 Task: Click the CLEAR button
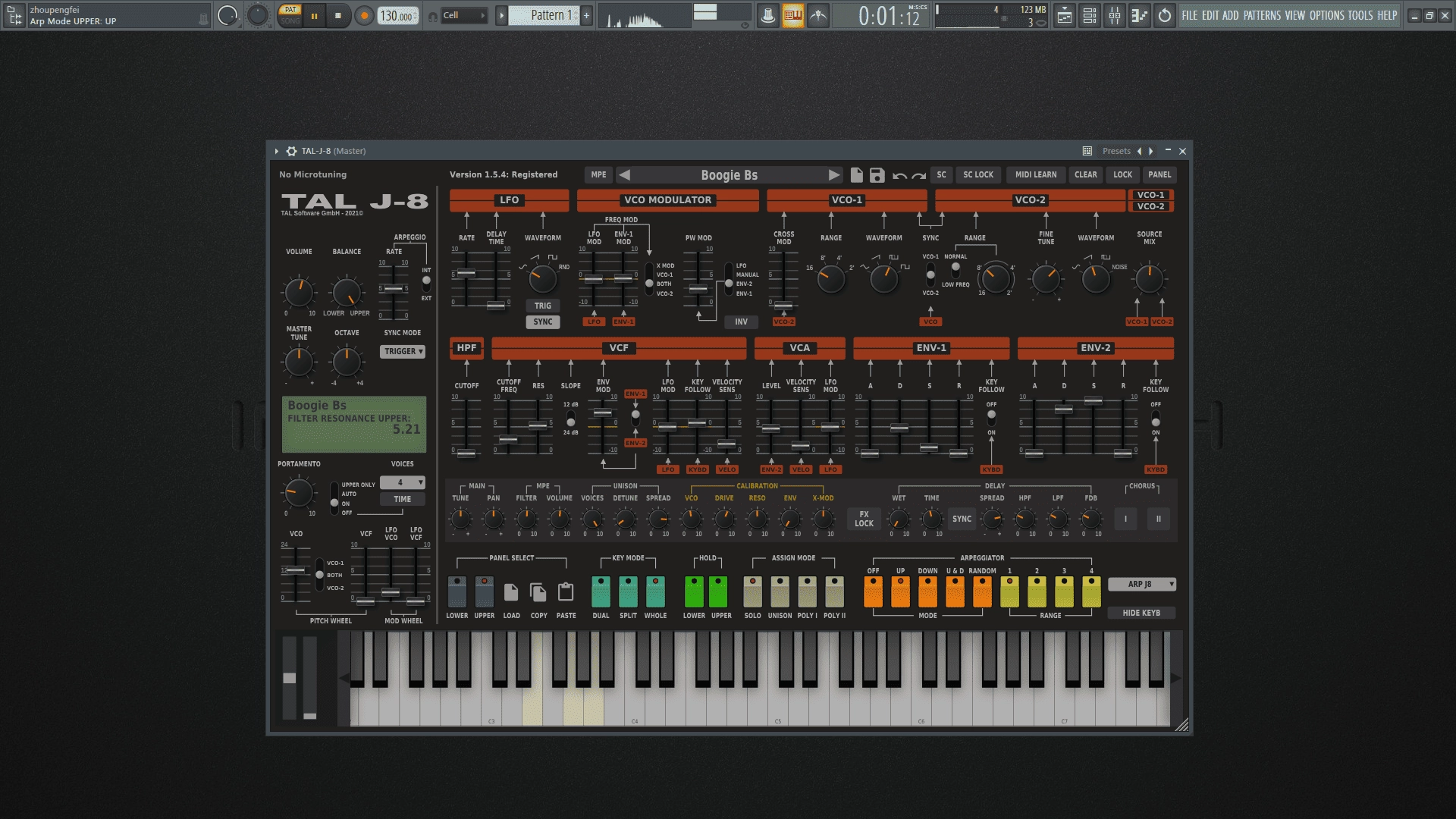1085,174
